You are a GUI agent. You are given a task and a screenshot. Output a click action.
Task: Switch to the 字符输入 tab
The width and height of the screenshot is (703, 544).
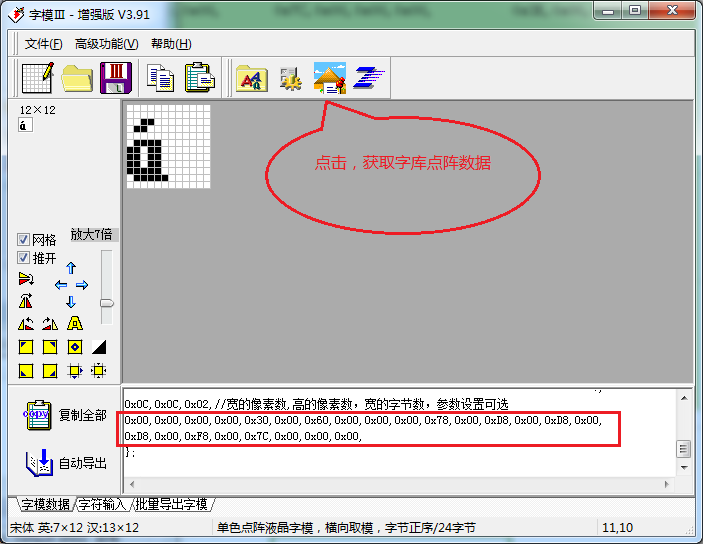click(103, 505)
